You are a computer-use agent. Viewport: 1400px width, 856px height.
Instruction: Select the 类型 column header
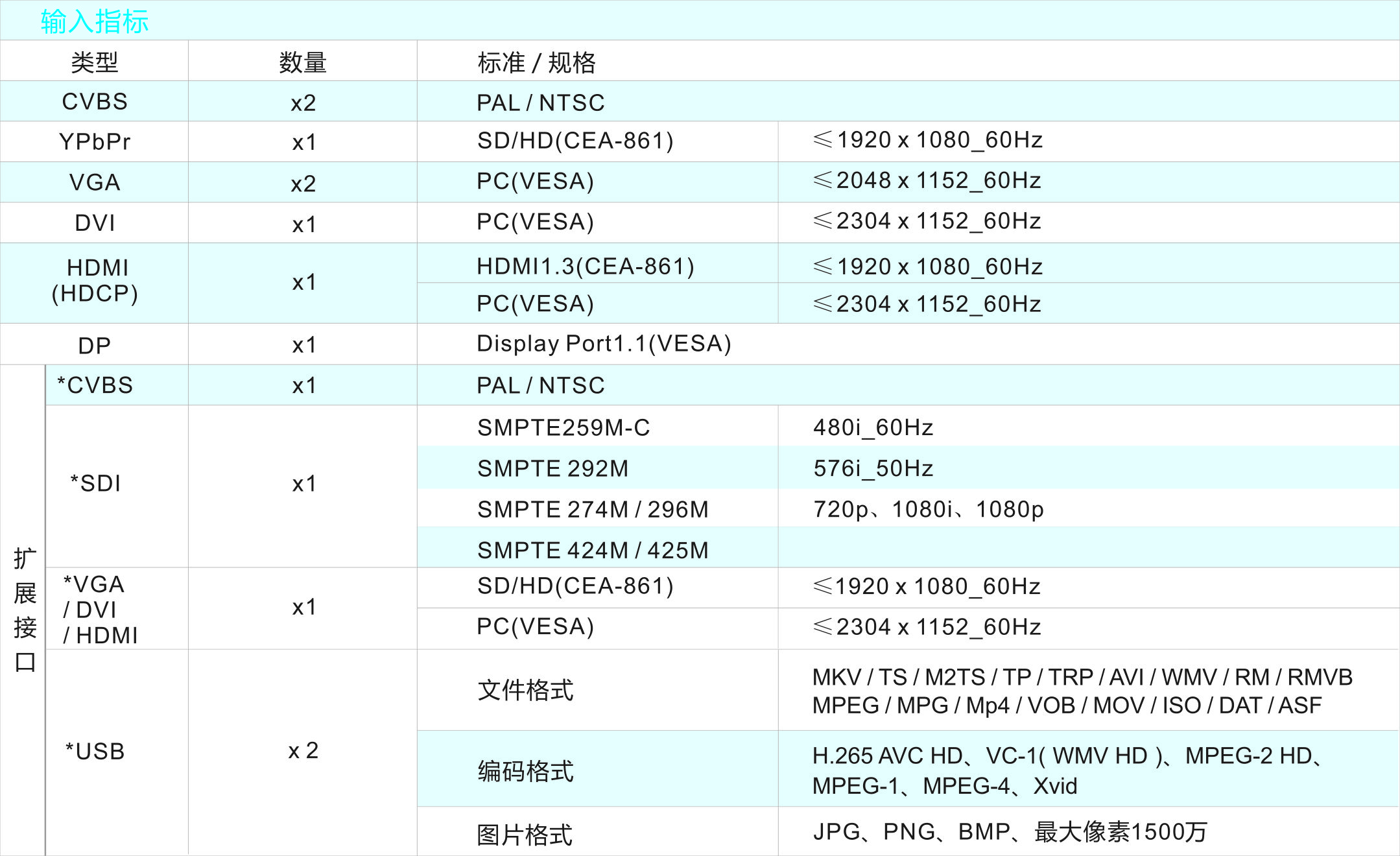(x=95, y=62)
